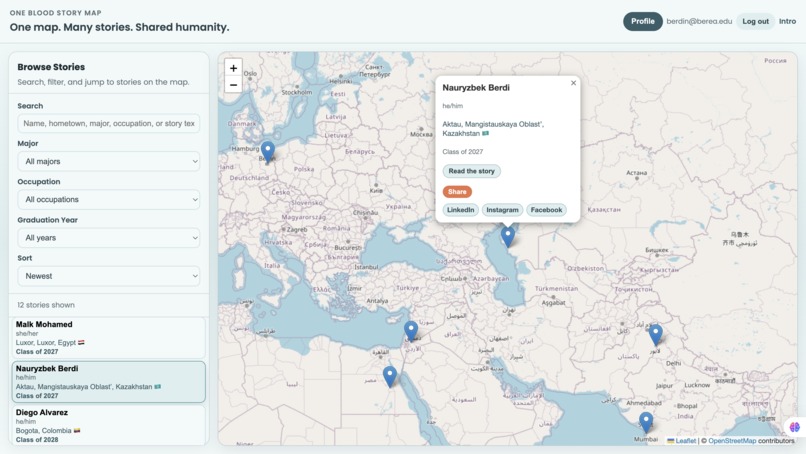Click the 'ONE BLOOD STORY MAP' title
This screenshot has width=806, height=454.
click(56, 13)
